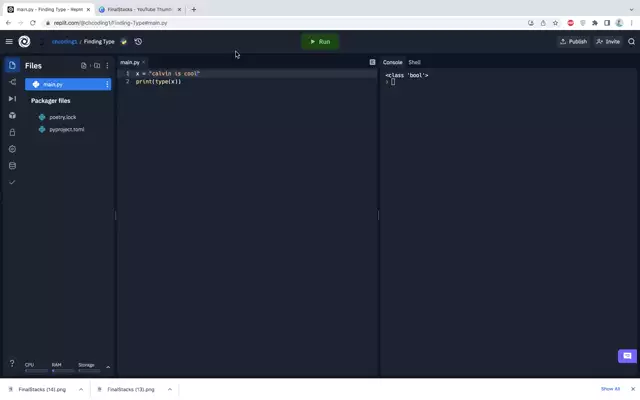Click the browser address bar
Viewport: 640px width, 400px height.
286,23
